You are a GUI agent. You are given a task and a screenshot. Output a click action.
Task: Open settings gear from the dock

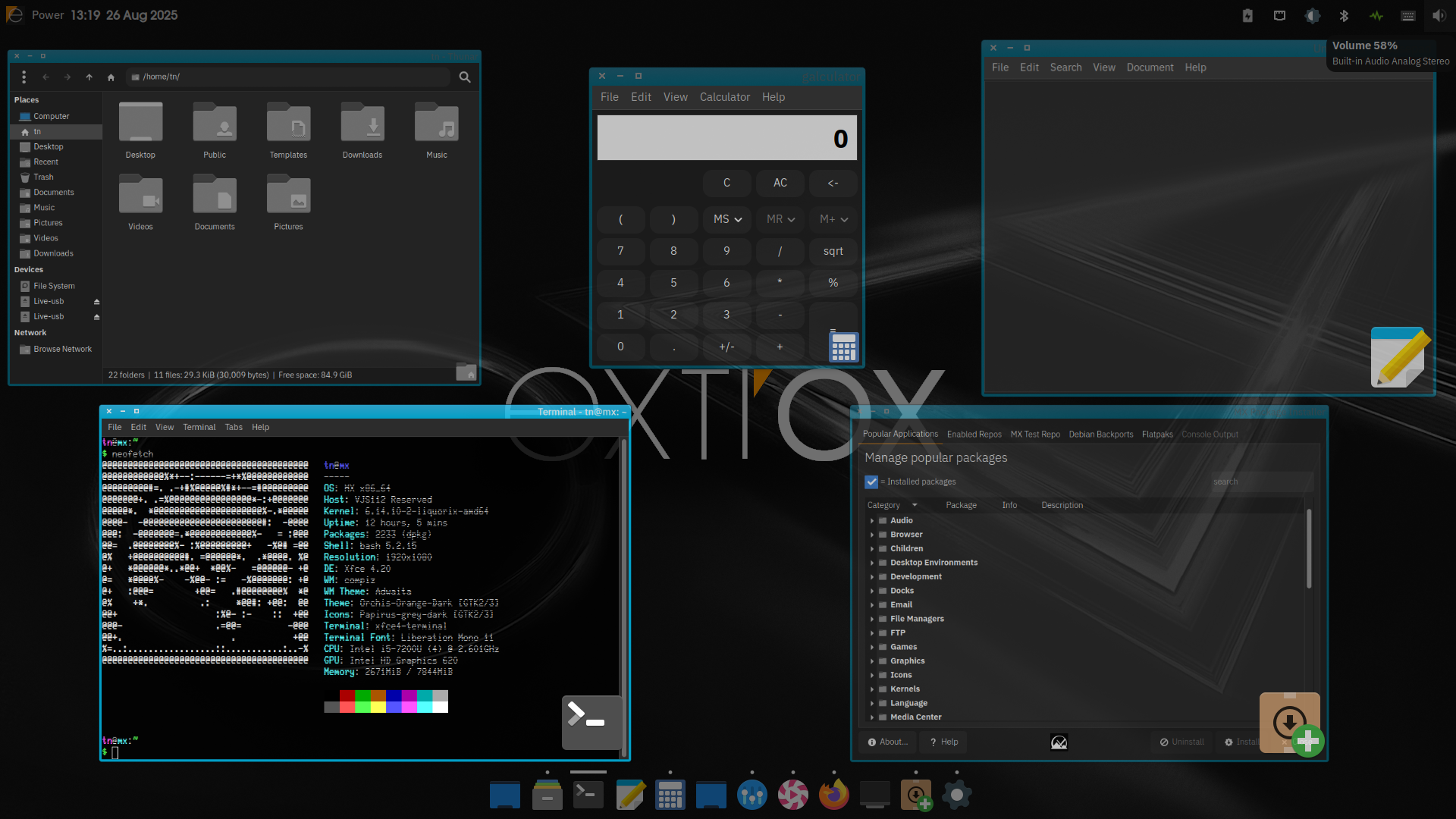pyautogui.click(x=957, y=794)
